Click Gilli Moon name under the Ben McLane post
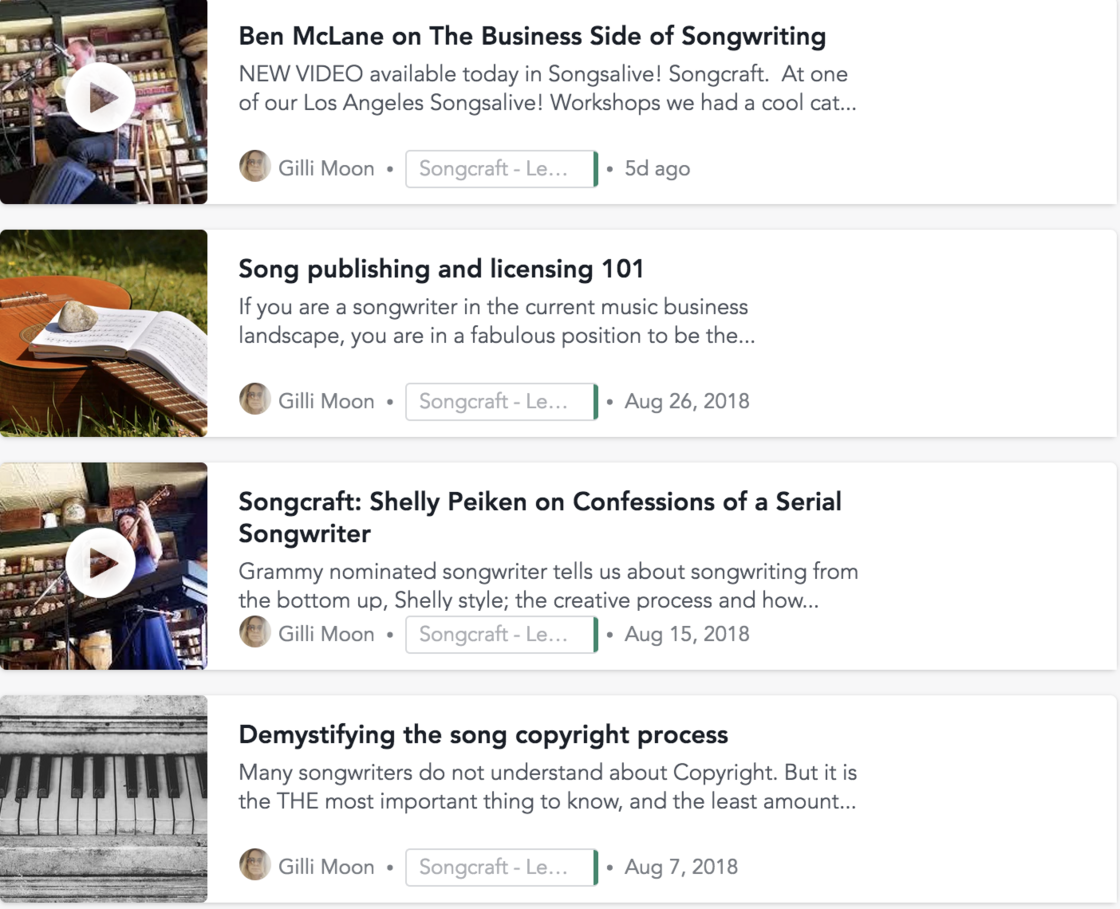1120x909 pixels. (x=326, y=169)
